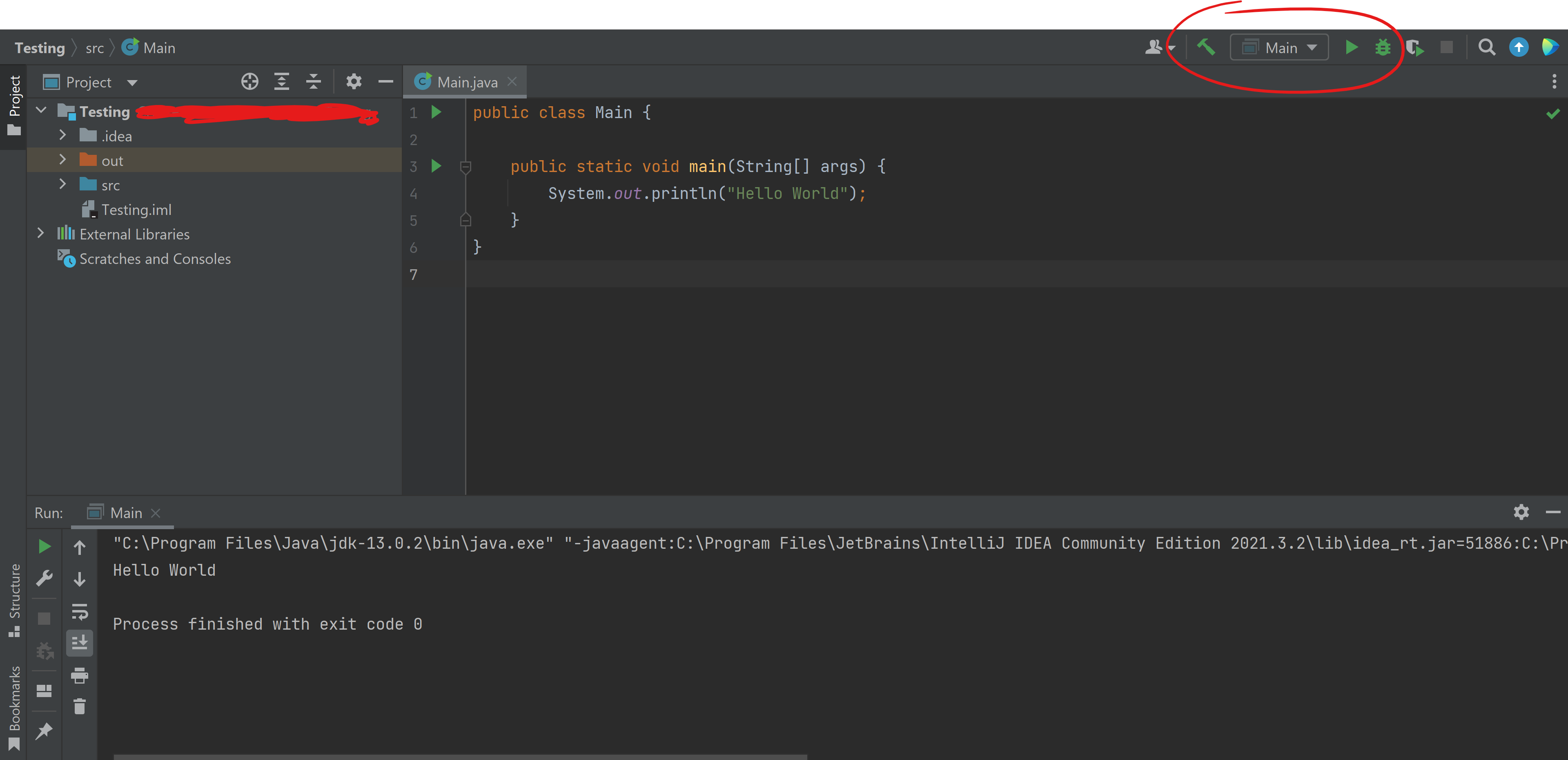
Task: Click the grey Stop square in top toolbar
Action: [1446, 47]
